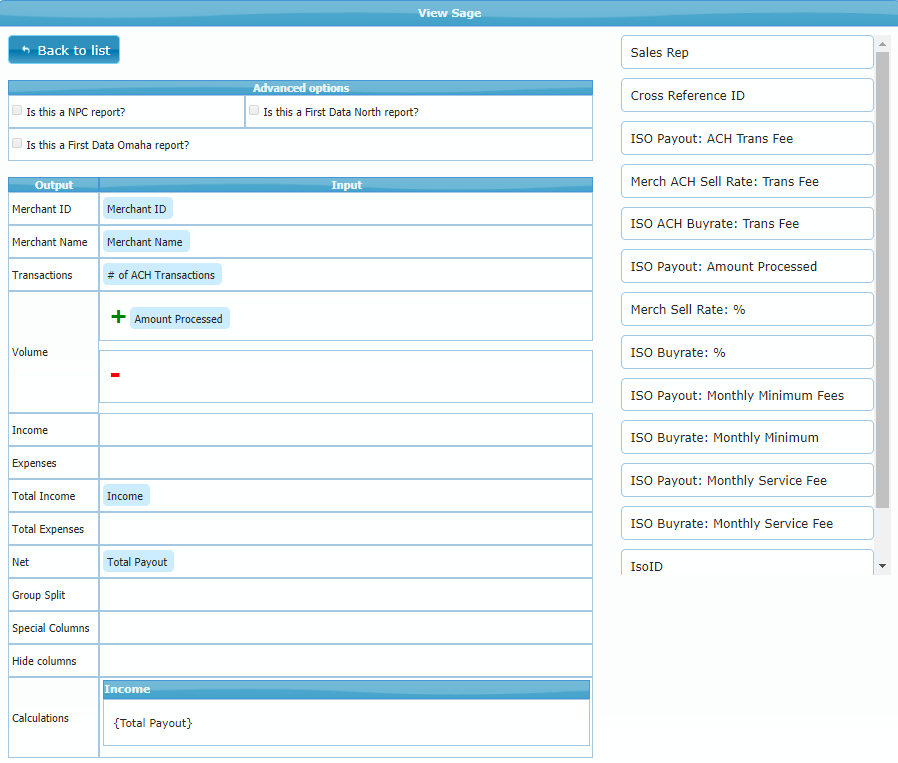This screenshot has height=763, width=898.
Task: Click the green plus icon in Volume
Action: click(x=118, y=317)
